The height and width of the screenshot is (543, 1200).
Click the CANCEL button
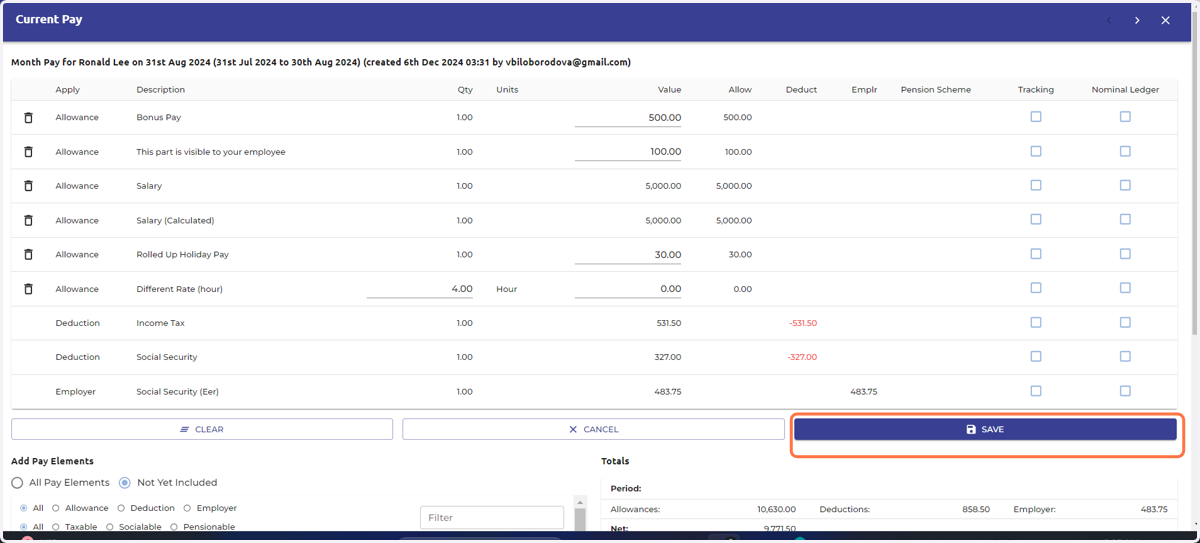tap(593, 429)
